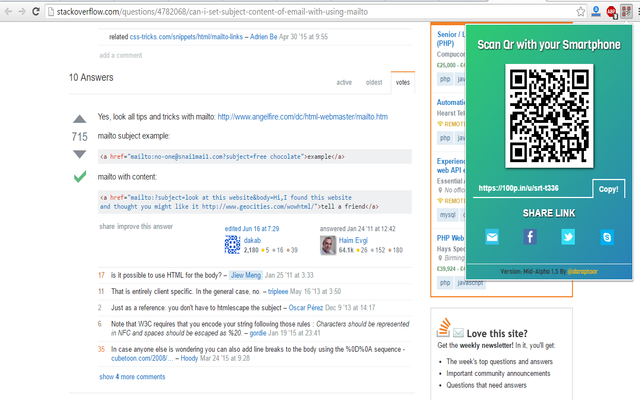The image size is (640, 400).
Task: Select the short link text field
Action: coord(532,188)
